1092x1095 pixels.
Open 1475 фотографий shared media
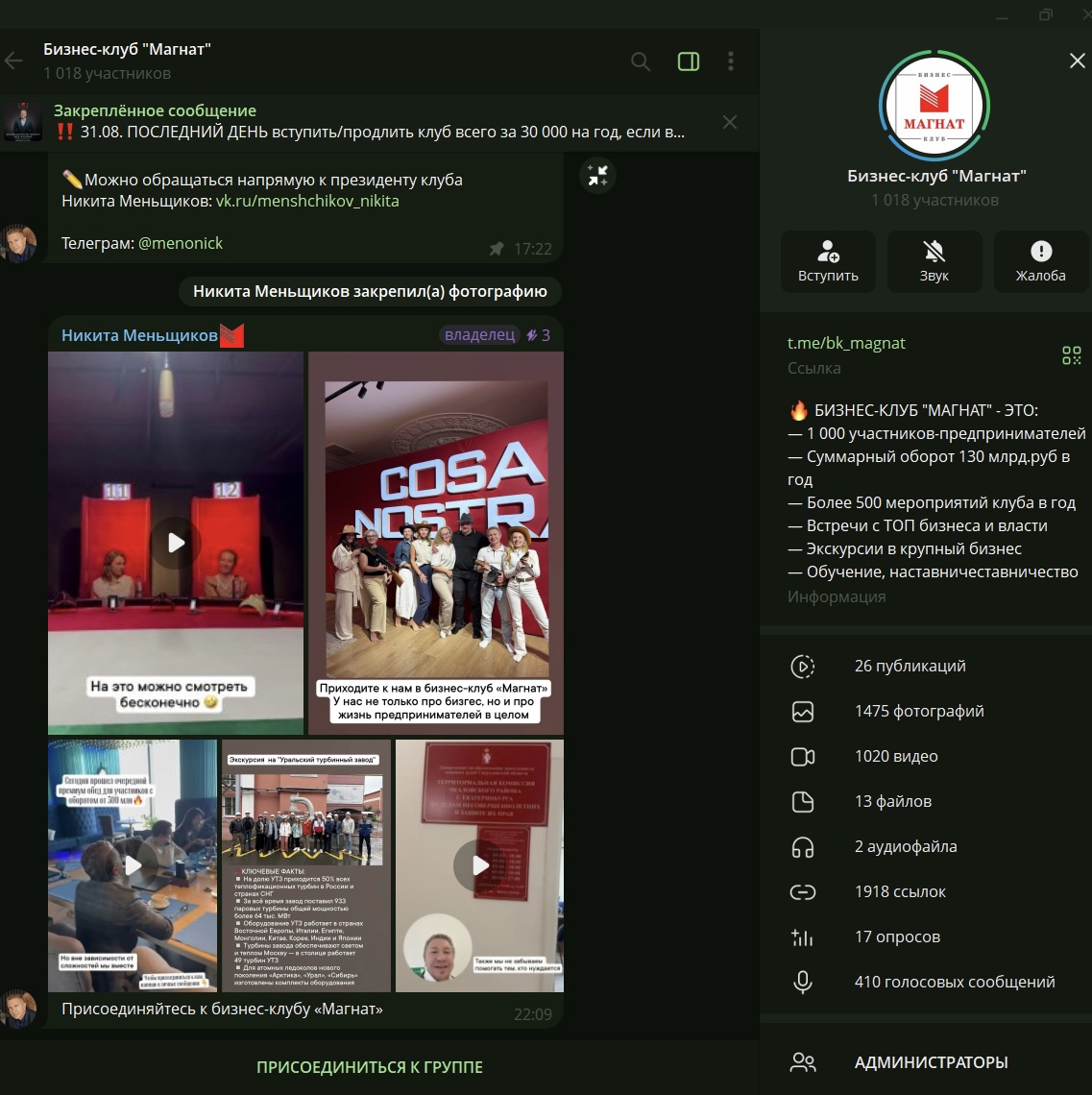click(x=925, y=712)
